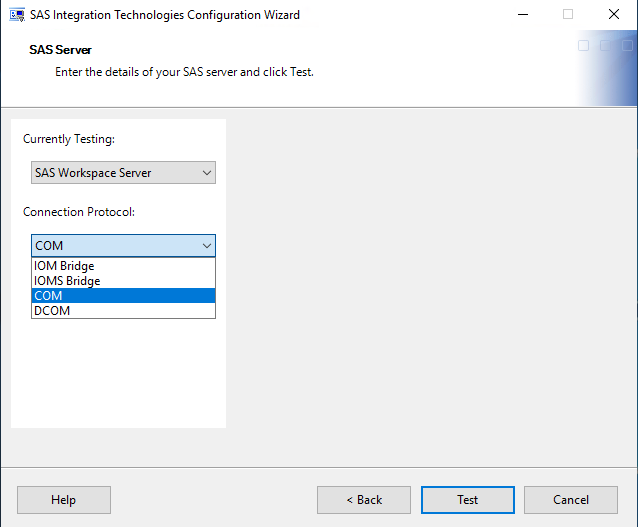Cancel the configuration wizard
This screenshot has height=527, width=638.
tap(571, 500)
